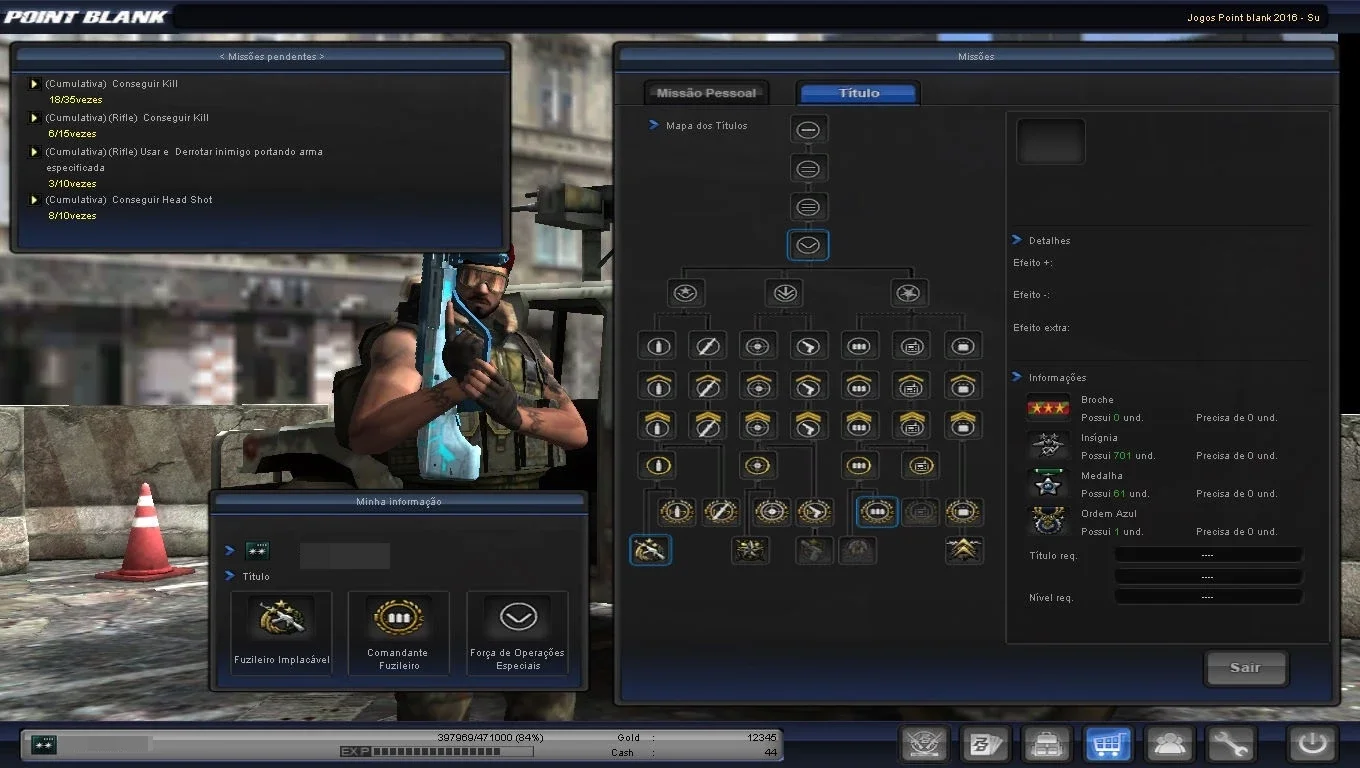Image resolution: width=1360 pixels, height=768 pixels.
Task: Select the single-line title at tree top
Action: tap(808, 130)
